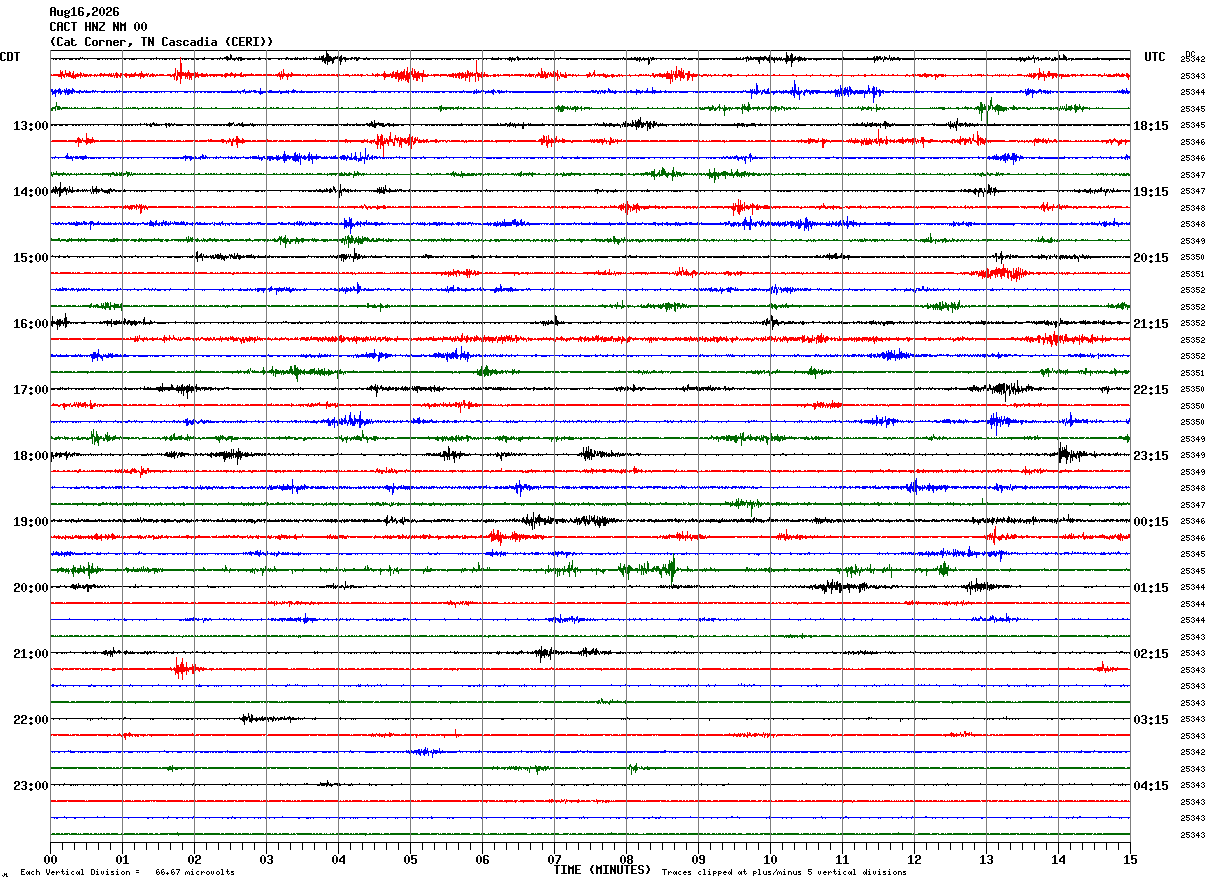Click minute tick label 05 on time axis

click(410, 859)
